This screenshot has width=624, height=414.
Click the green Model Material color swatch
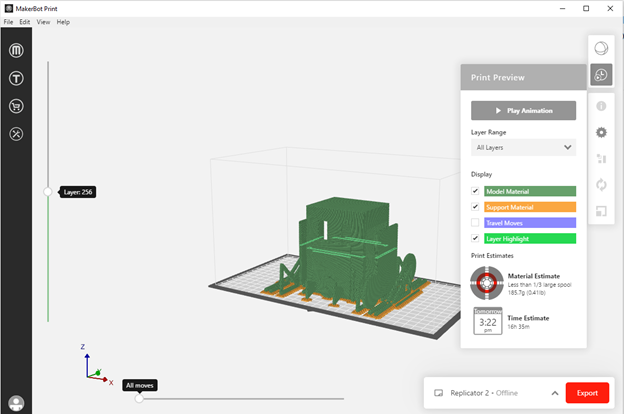click(530, 191)
